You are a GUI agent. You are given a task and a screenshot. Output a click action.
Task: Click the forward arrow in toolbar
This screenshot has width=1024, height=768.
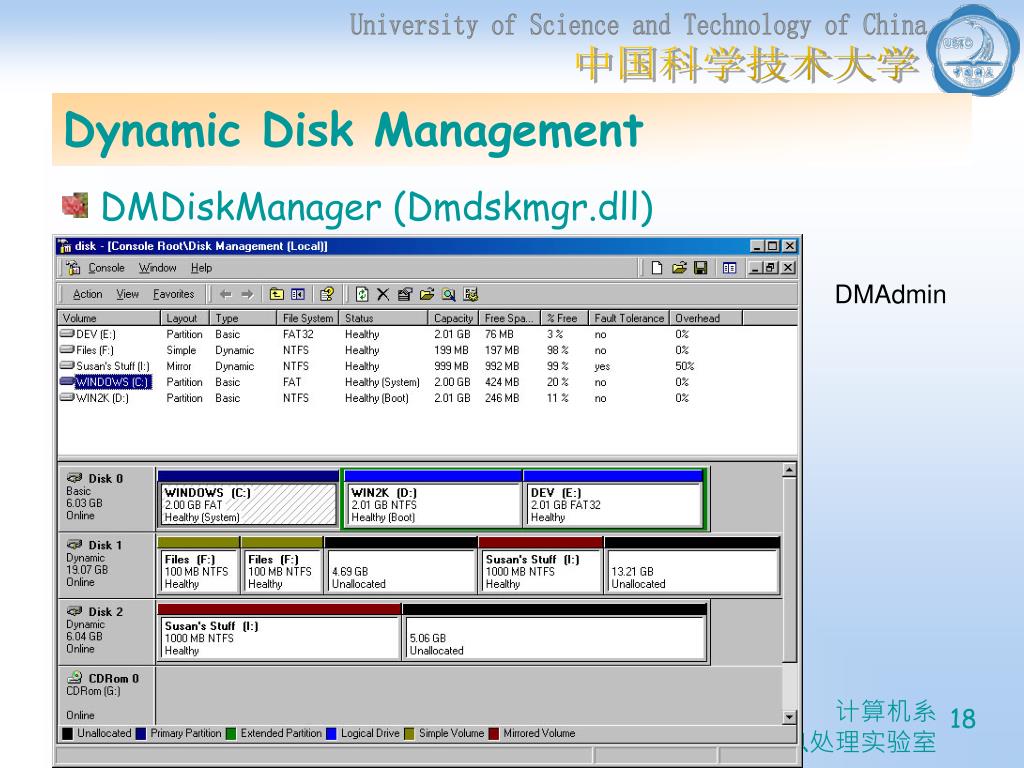(x=247, y=295)
